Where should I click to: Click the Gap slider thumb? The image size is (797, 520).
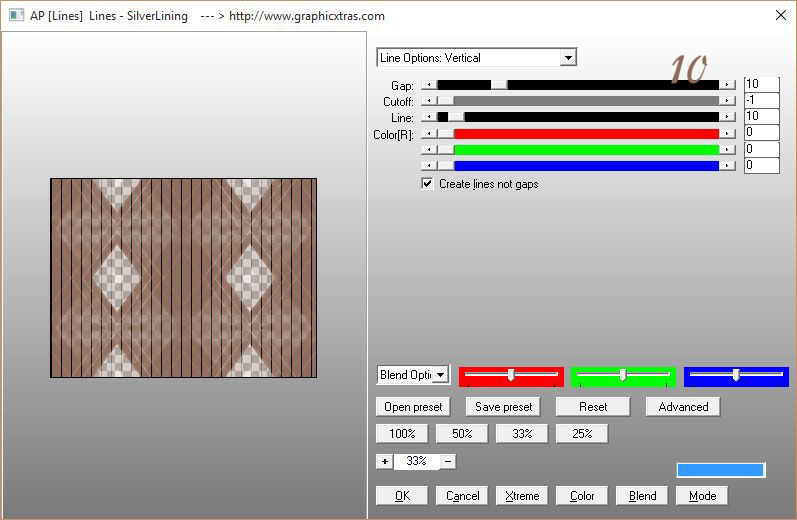pos(499,85)
